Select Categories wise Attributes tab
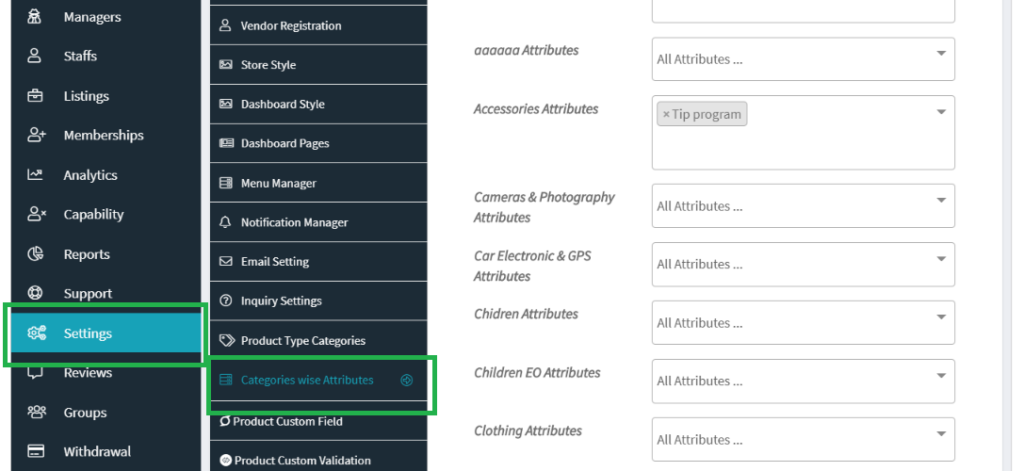Viewport: 1024px width, 471px height. point(318,380)
